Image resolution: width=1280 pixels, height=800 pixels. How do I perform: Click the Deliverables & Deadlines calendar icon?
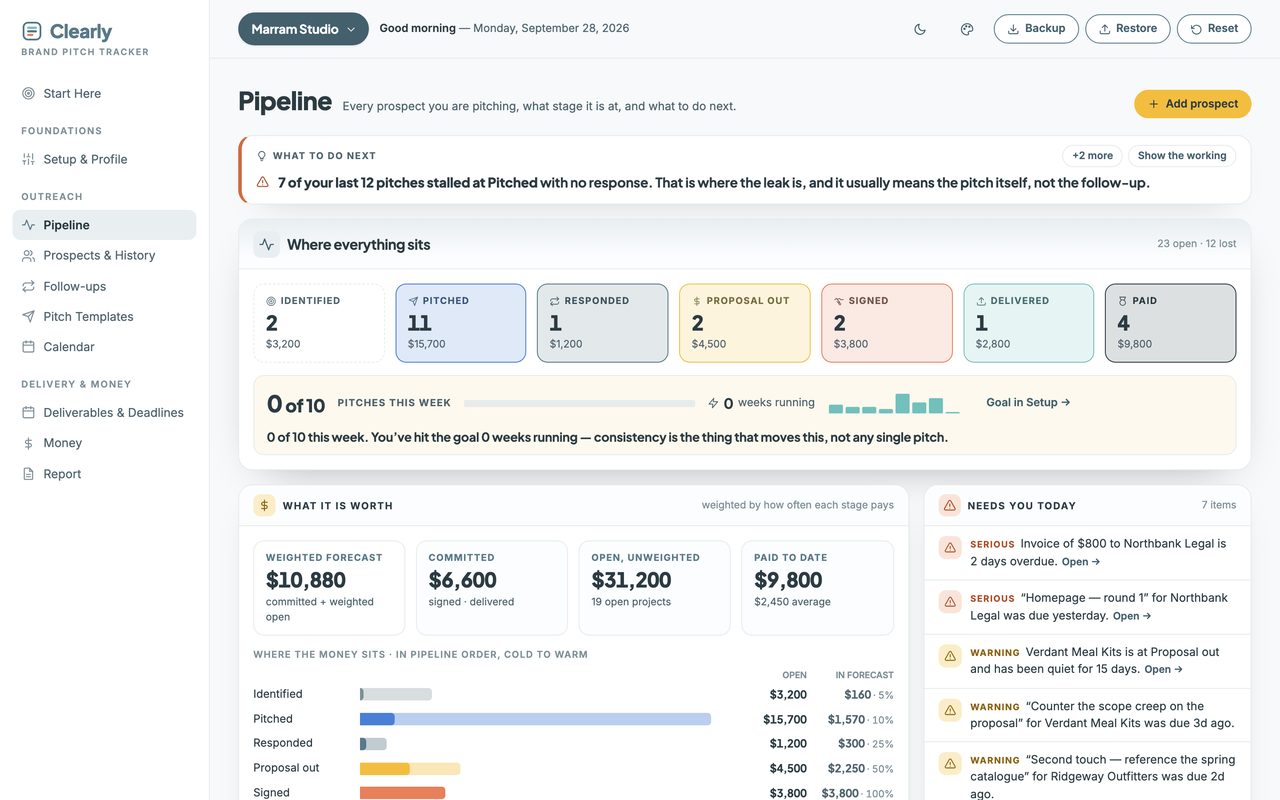pyautogui.click(x=28, y=412)
